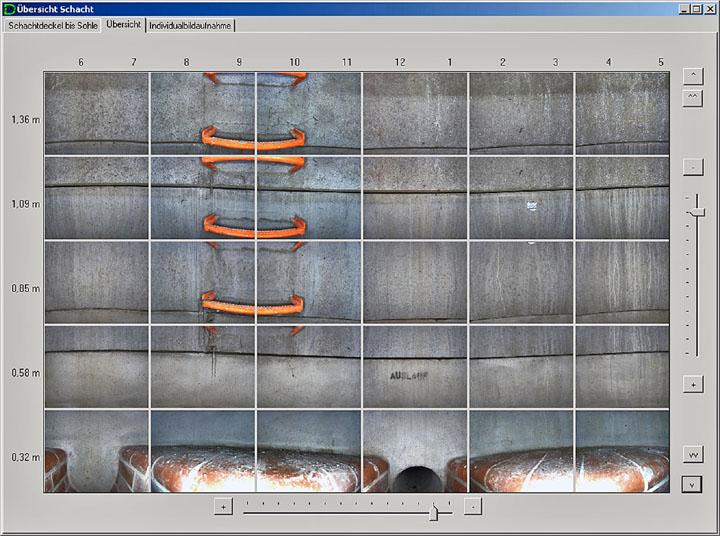Click the vertical slider handle
720x536 pixels.
[x=697, y=212]
